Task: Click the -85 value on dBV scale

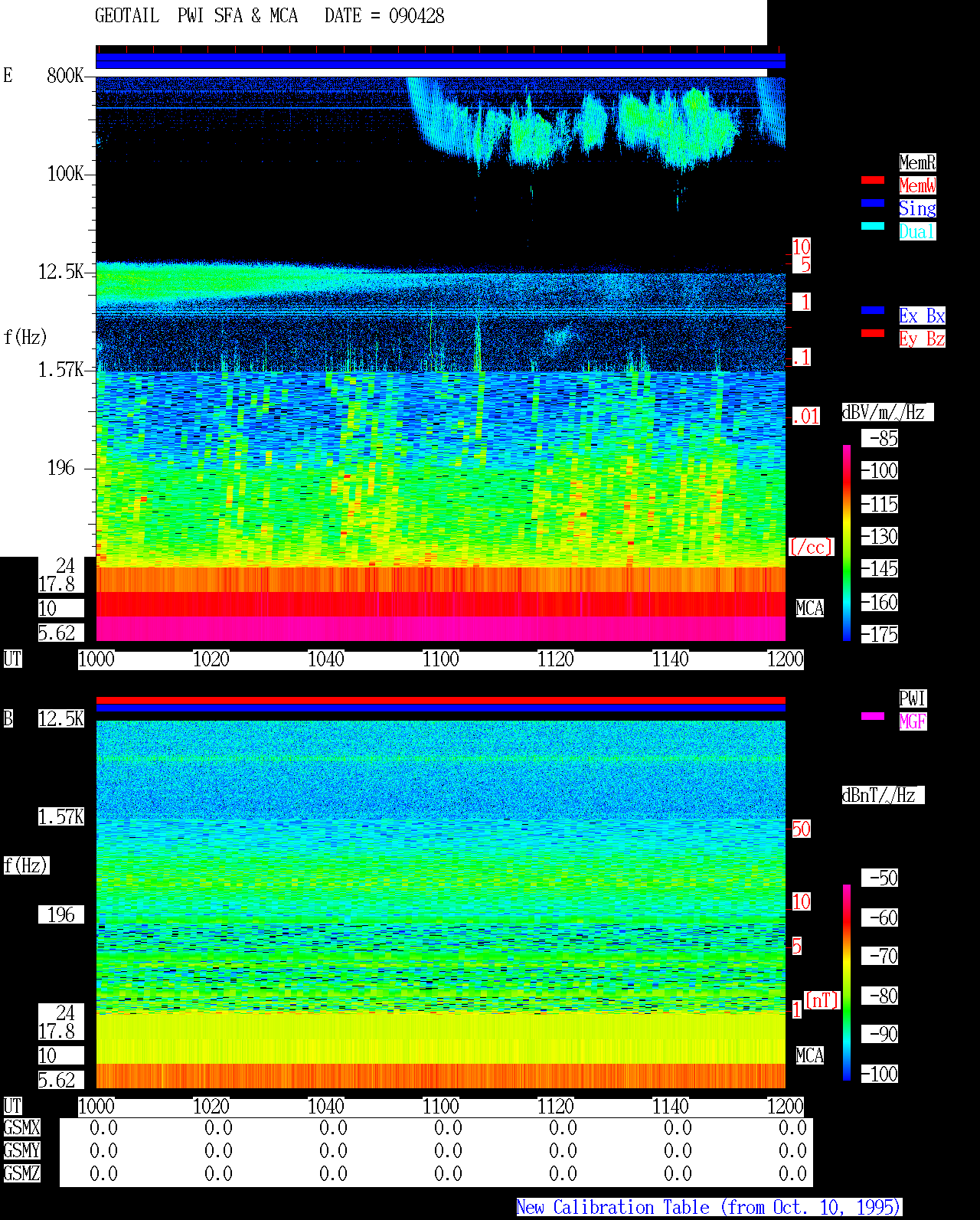Action: [880, 439]
